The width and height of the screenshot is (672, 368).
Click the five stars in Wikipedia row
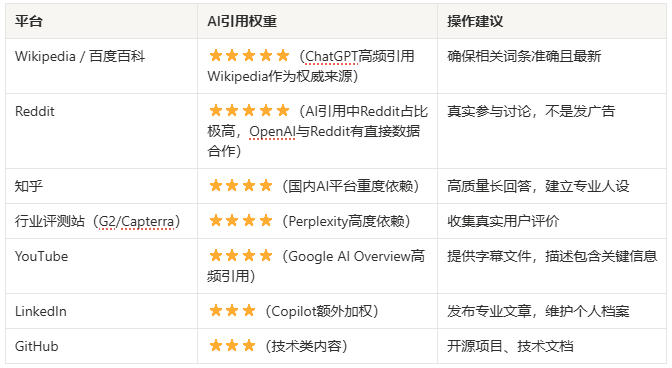pos(249,56)
